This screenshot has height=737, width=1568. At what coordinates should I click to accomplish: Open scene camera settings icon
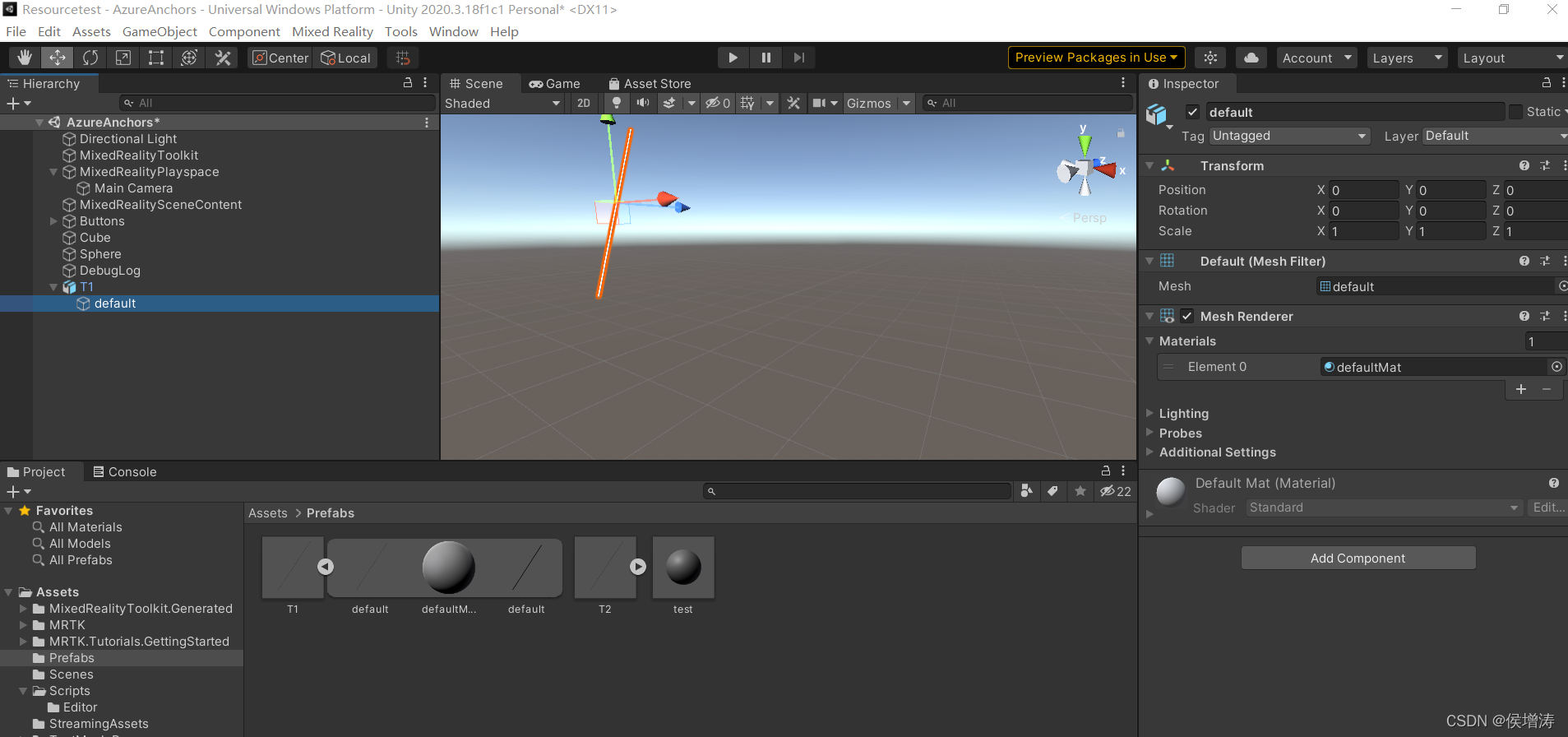[x=820, y=103]
